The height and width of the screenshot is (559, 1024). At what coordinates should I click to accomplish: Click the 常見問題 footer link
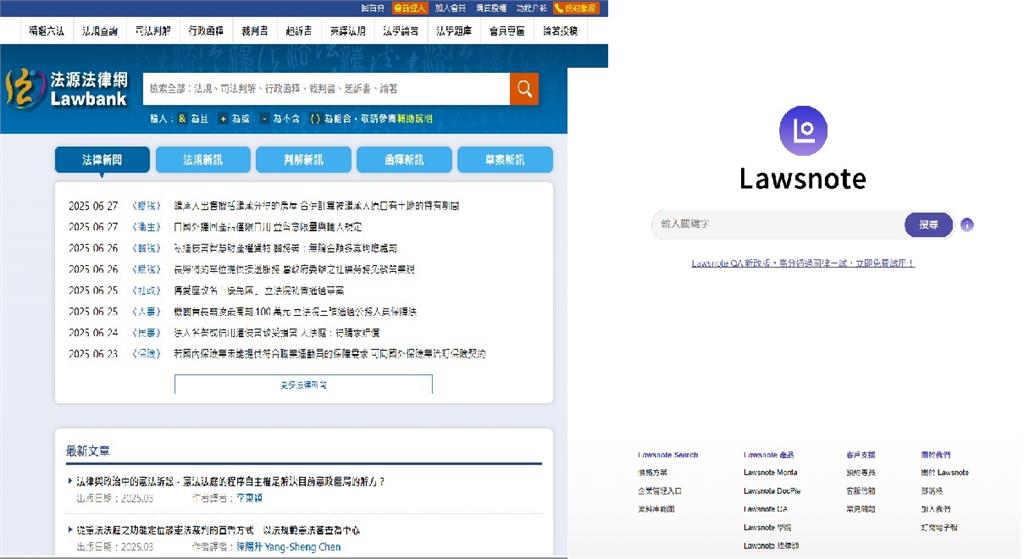(x=861, y=509)
